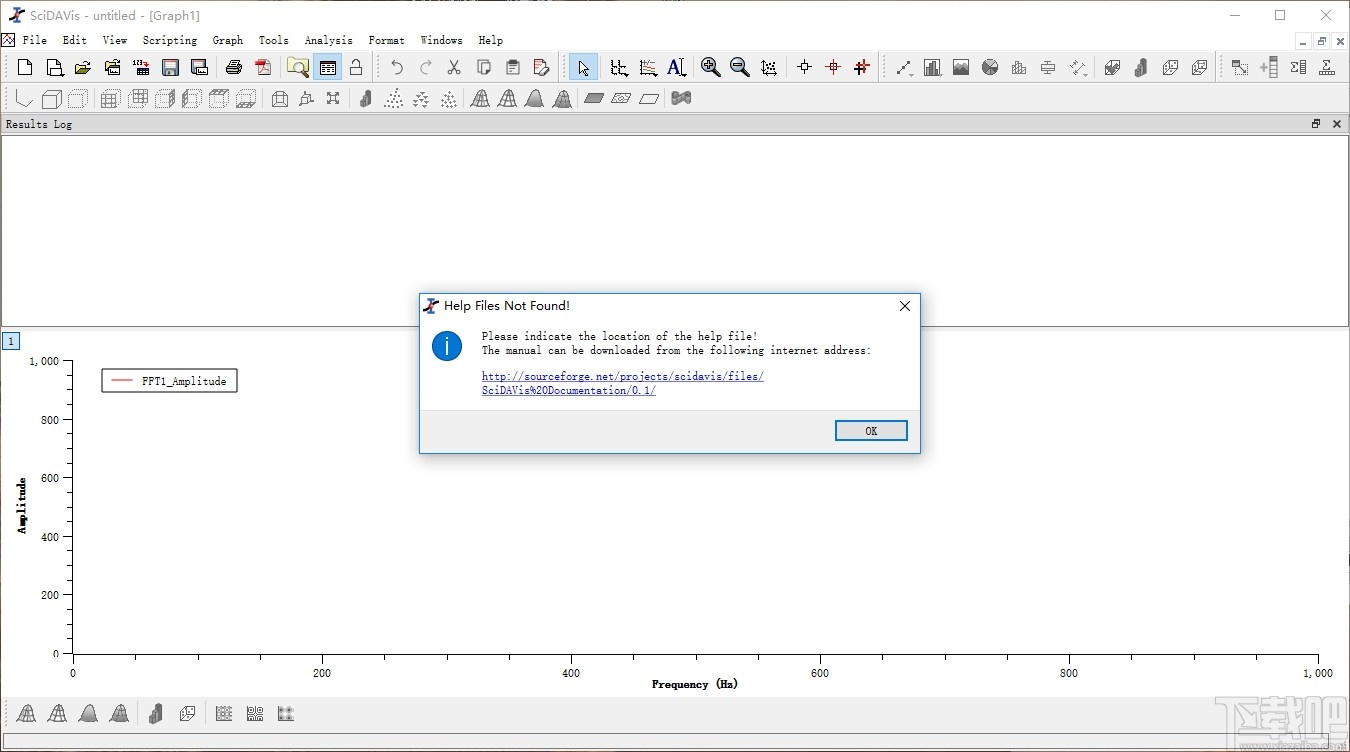Toggle the lock icon in toolbar
1350x752 pixels.
pyautogui.click(x=356, y=67)
